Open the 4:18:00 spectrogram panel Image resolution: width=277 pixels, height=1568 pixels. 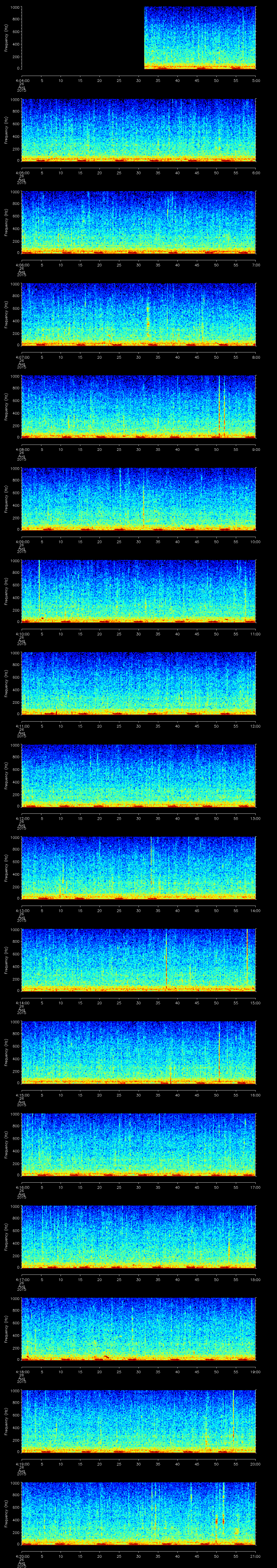tap(138, 1327)
